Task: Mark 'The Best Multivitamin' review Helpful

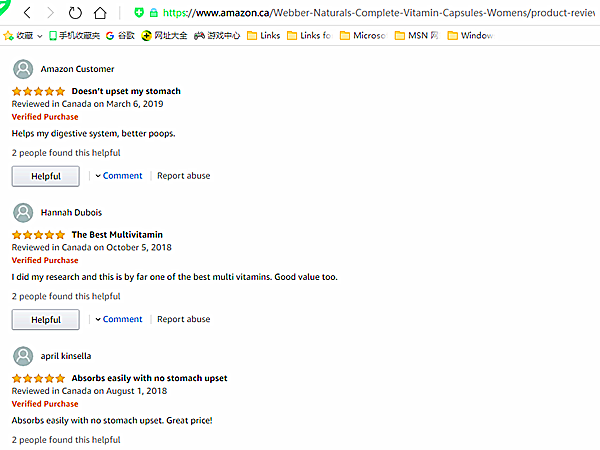Action: [x=45, y=319]
